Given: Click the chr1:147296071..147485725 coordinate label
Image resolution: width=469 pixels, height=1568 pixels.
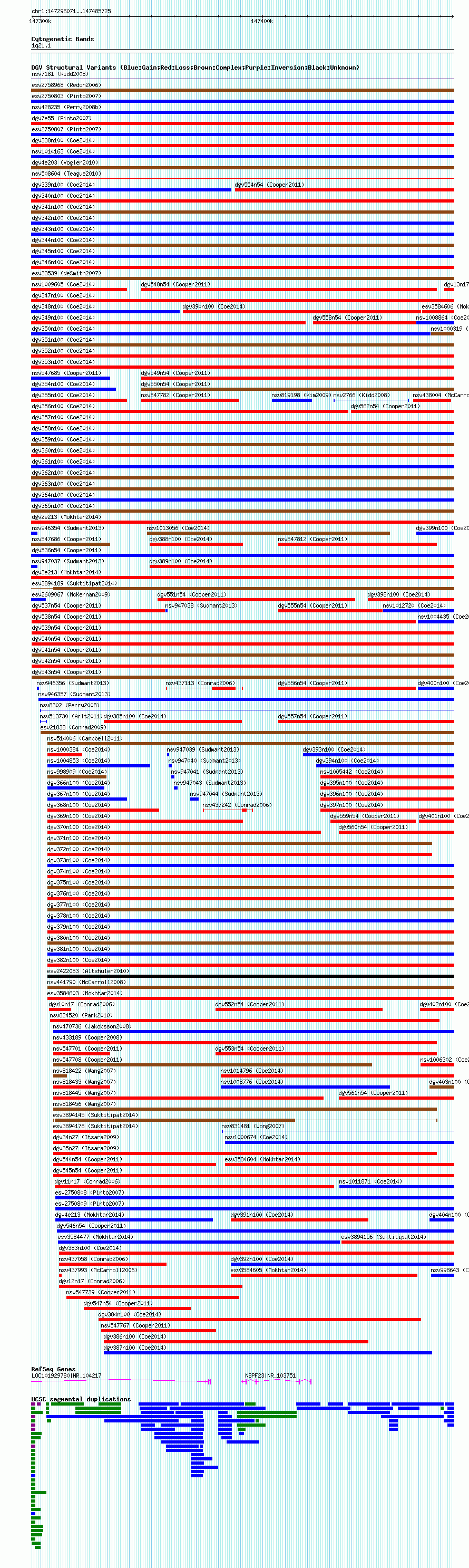Looking at the screenshot, I should pyautogui.click(x=71, y=11).
